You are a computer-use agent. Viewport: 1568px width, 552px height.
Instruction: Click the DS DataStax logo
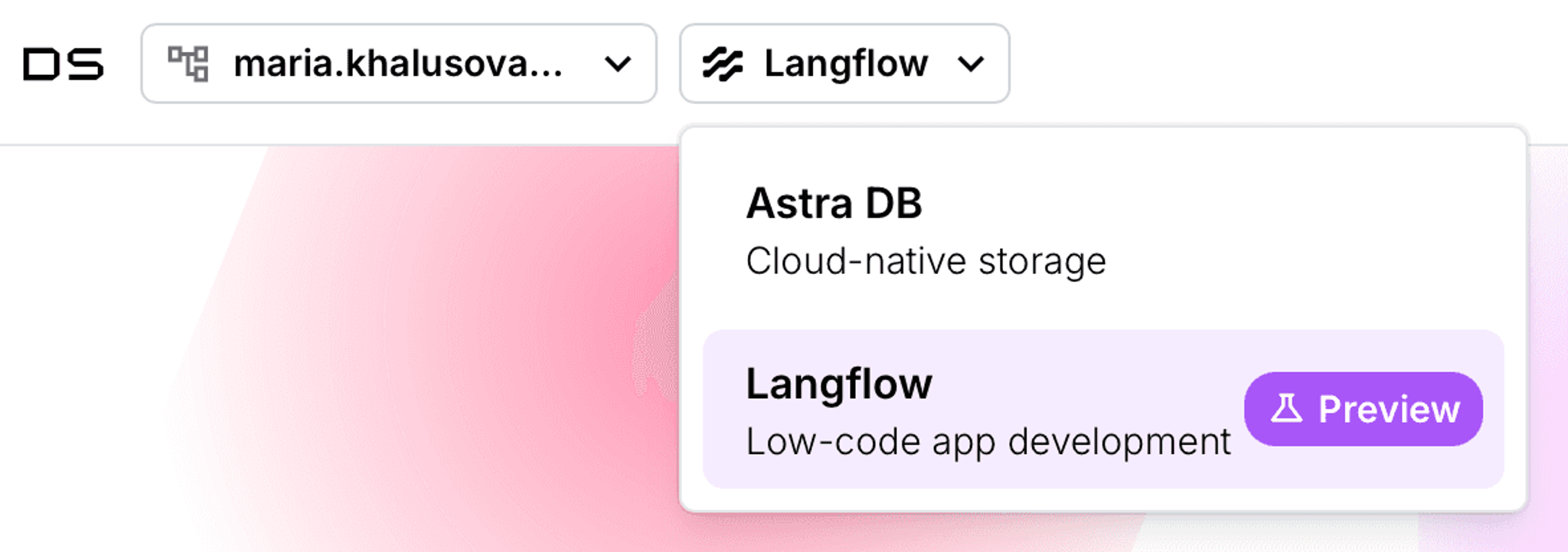tap(63, 64)
